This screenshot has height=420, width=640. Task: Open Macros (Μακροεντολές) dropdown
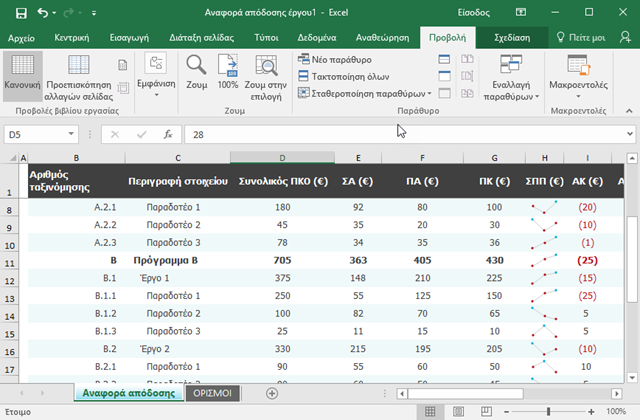tap(578, 77)
